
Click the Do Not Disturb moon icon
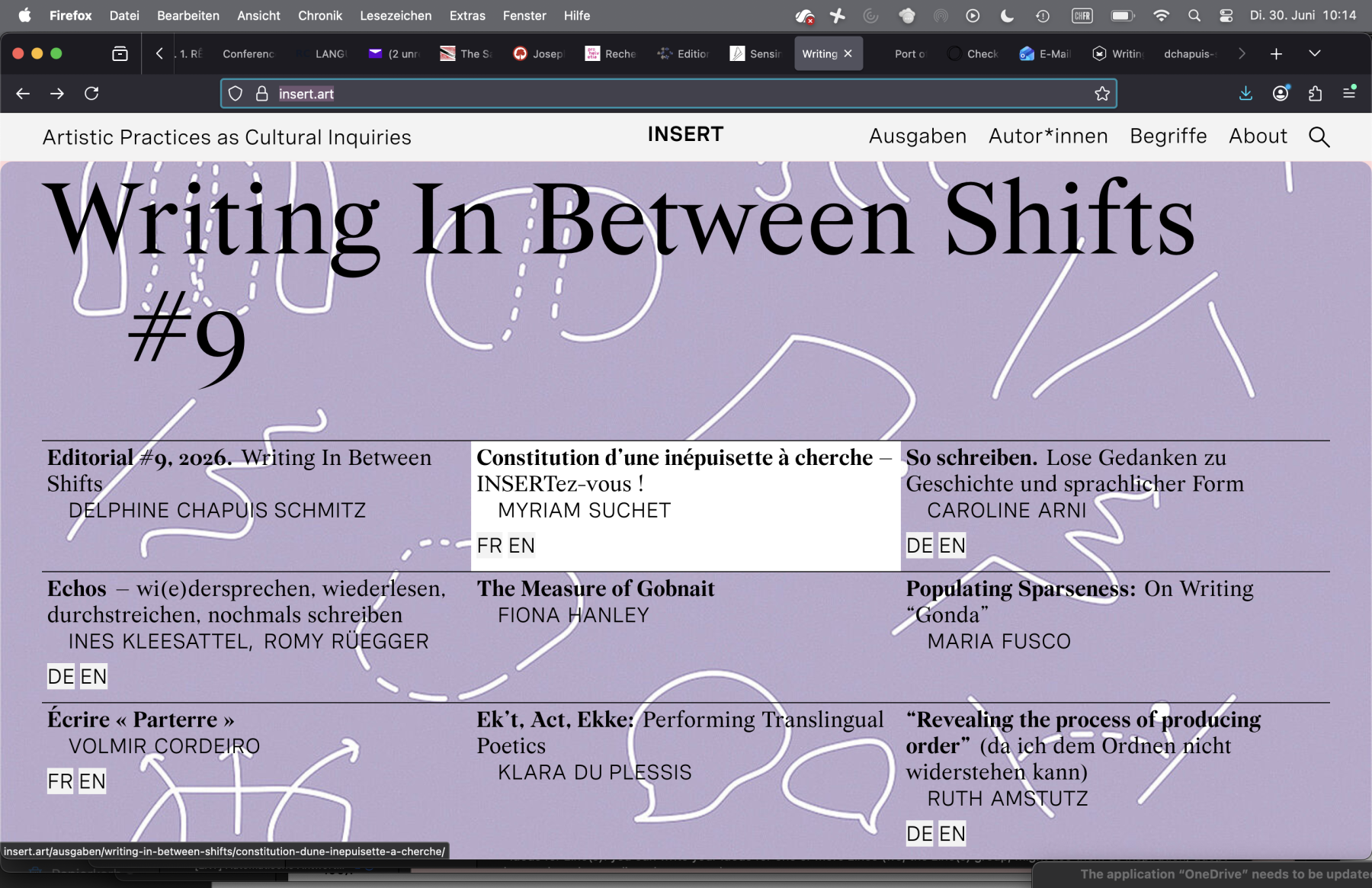(1007, 15)
